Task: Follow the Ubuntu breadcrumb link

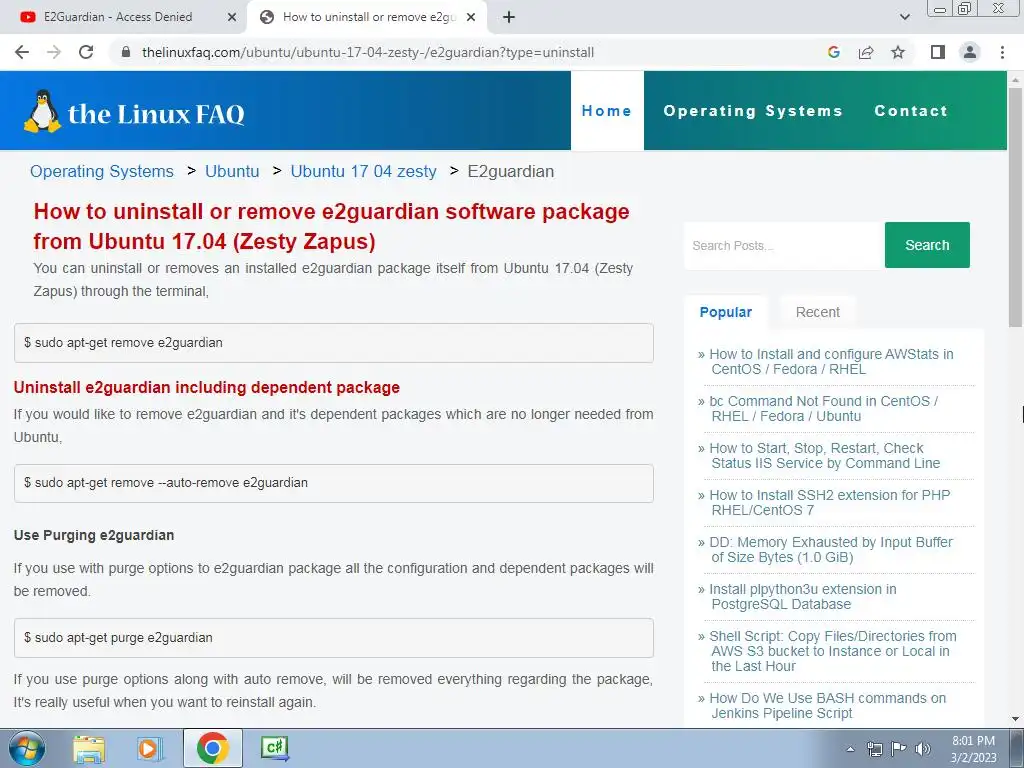Action: pyautogui.click(x=232, y=171)
